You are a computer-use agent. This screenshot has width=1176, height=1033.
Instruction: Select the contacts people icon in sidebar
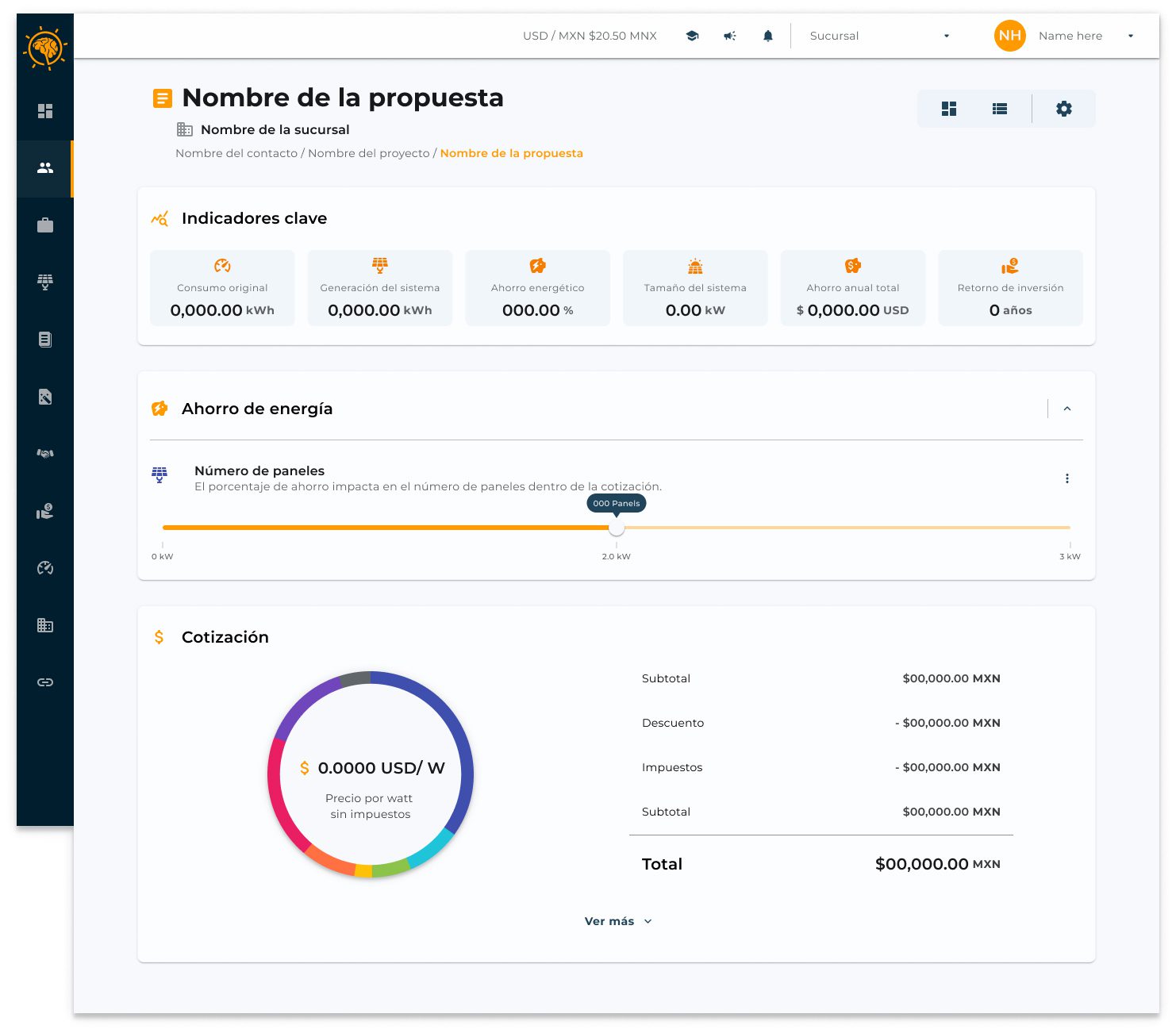(x=45, y=168)
